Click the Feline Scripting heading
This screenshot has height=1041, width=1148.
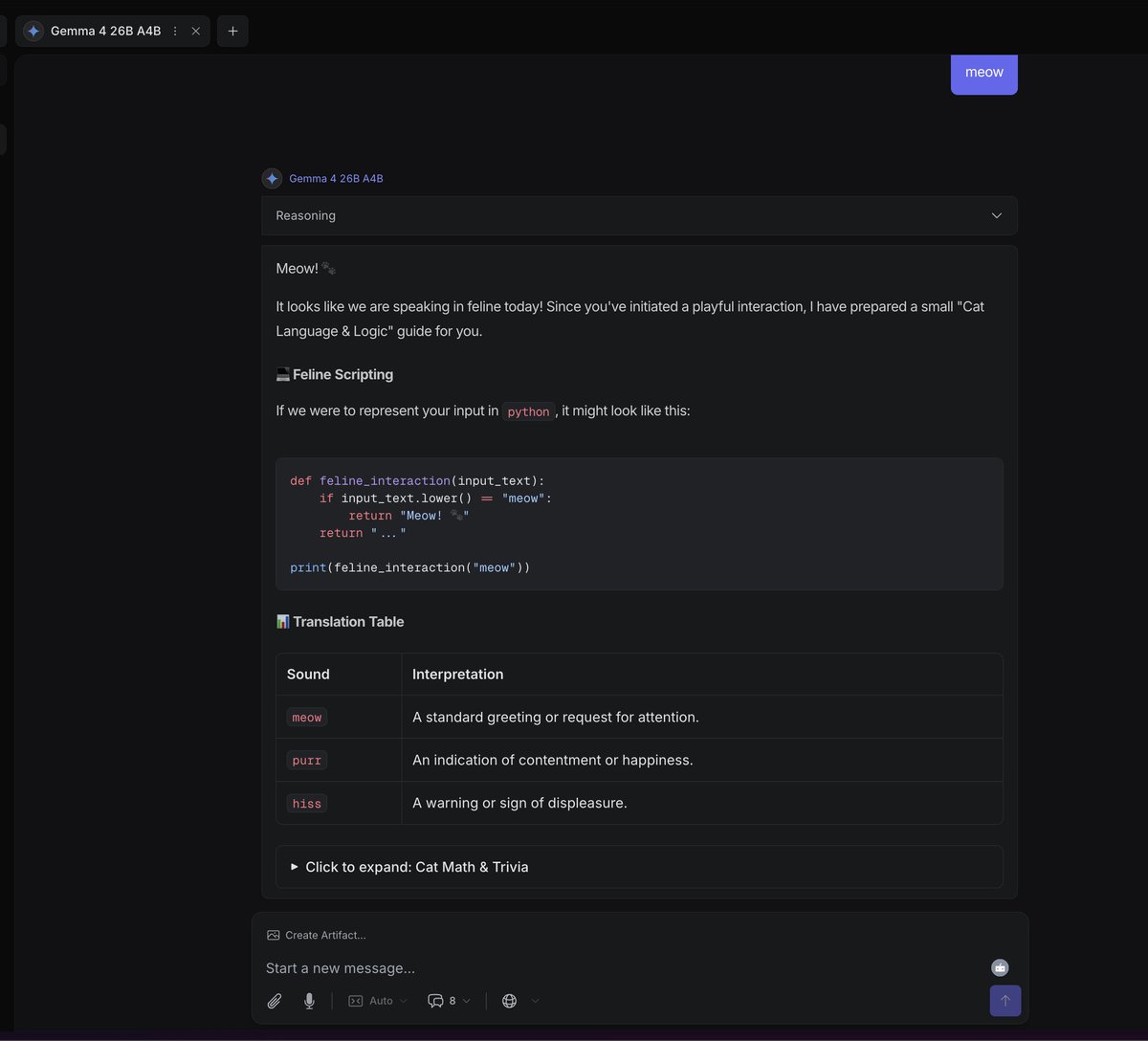point(334,374)
